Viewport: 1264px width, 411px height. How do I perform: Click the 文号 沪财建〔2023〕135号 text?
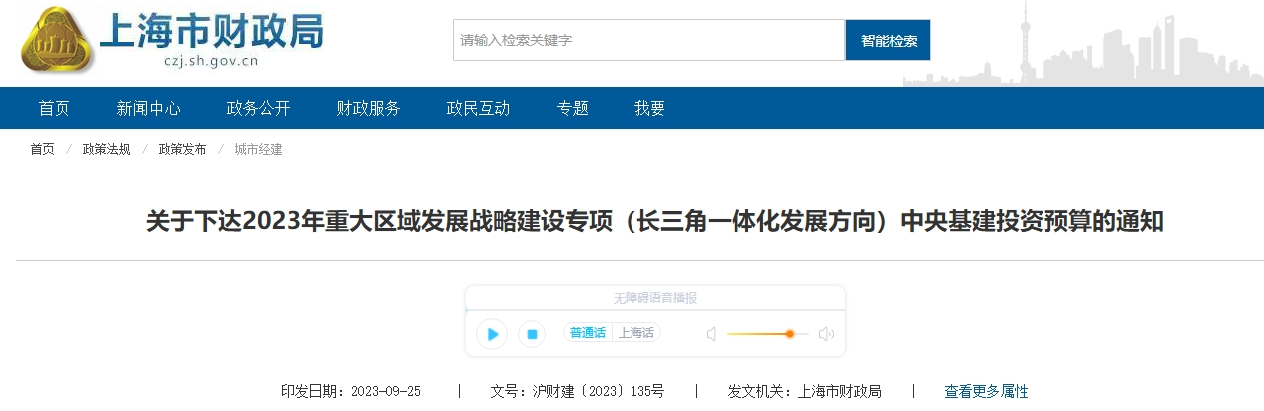[577, 391]
